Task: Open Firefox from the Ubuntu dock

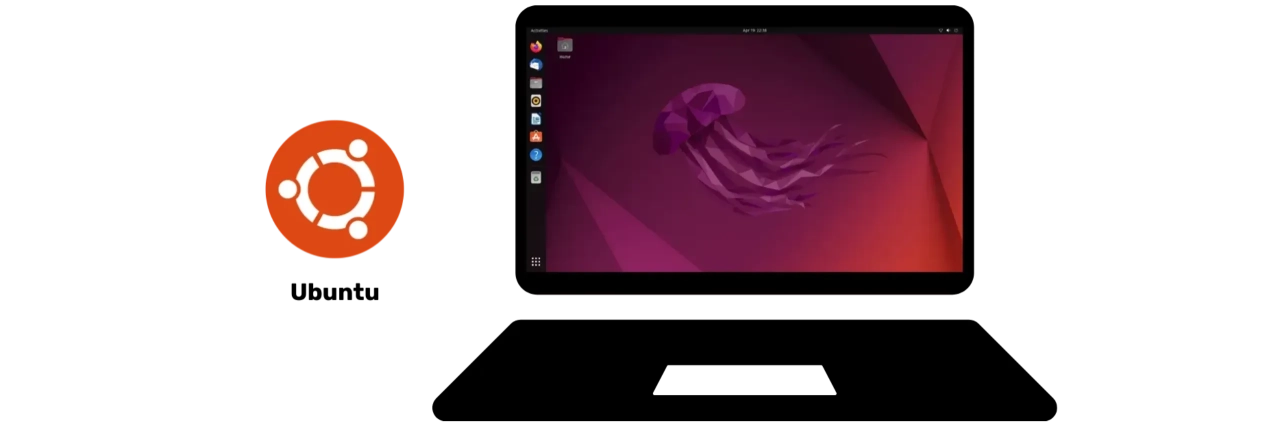Action: tap(536, 46)
